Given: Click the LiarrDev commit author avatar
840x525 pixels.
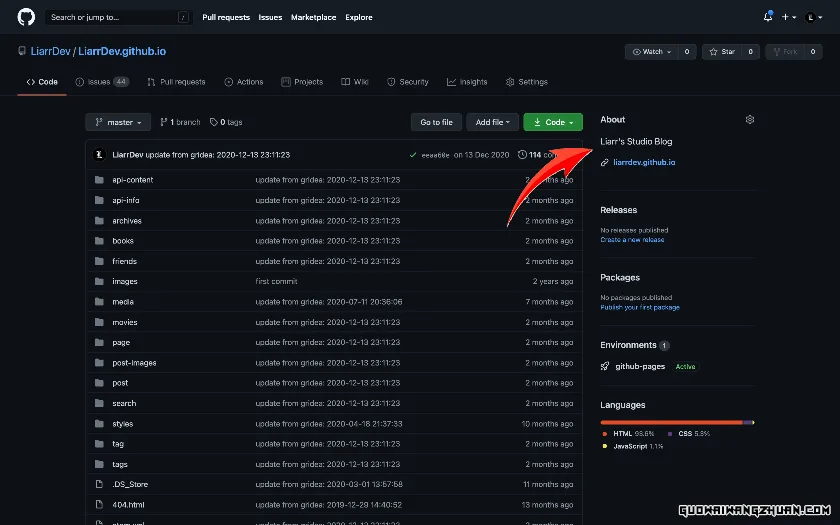Looking at the screenshot, I should pos(99,155).
